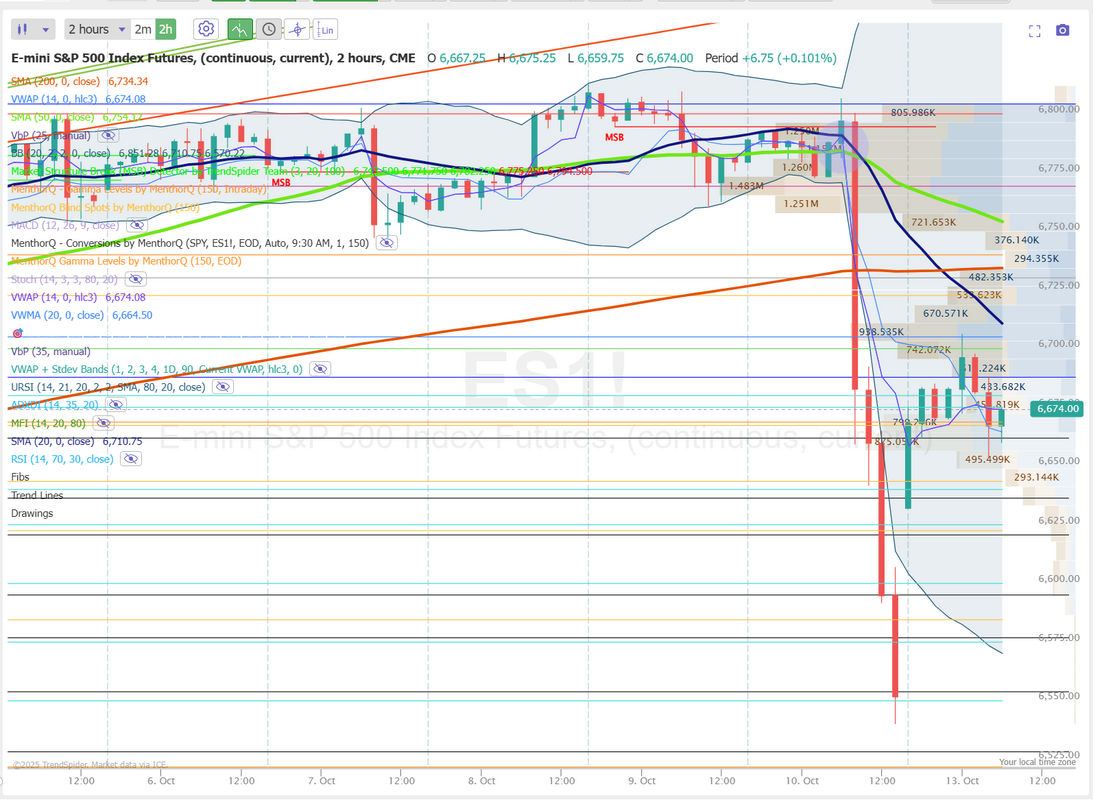This screenshot has height=800, width=1093.
Task: Click the clock icon in the toolbar
Action: [268, 29]
